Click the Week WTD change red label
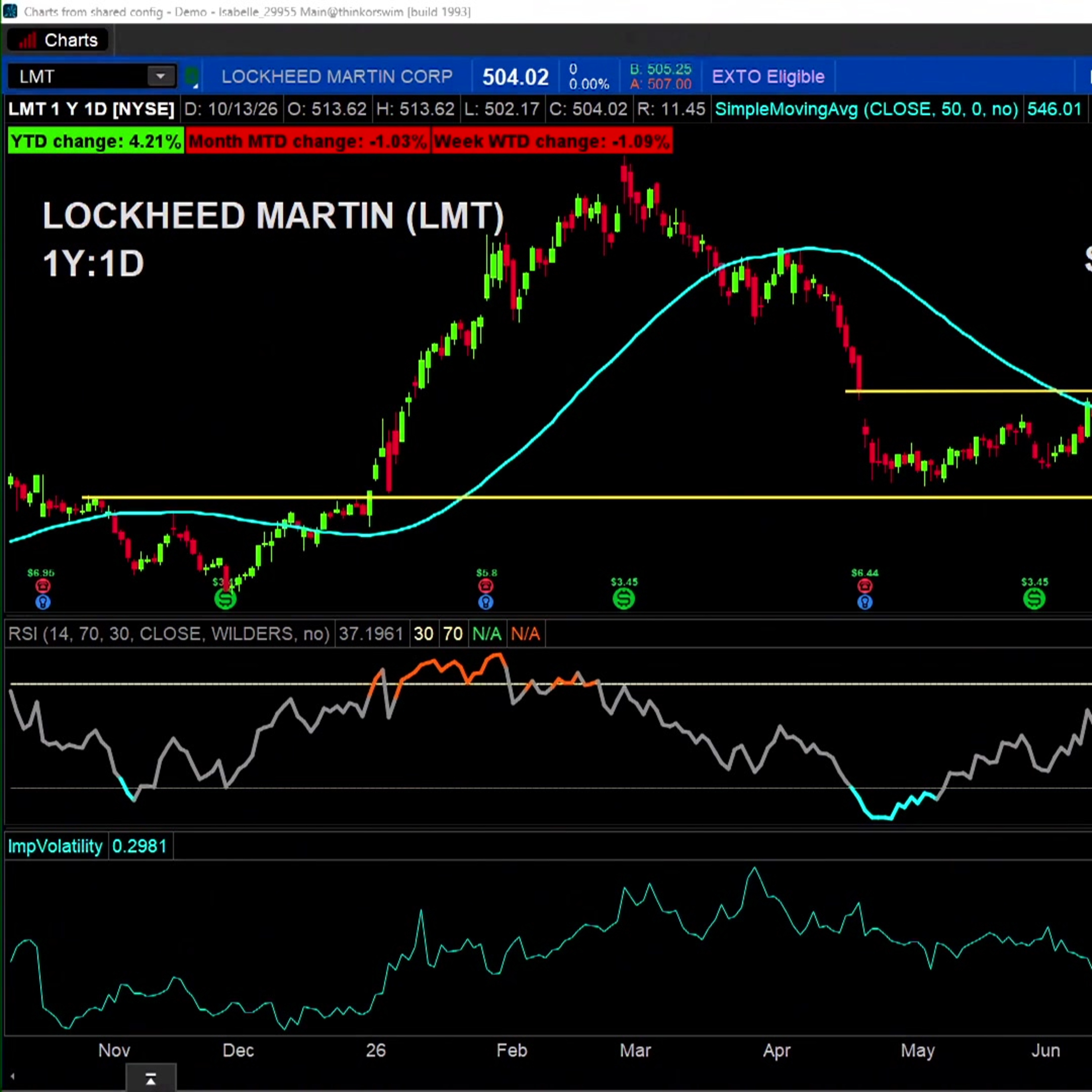Screen dimensions: 1092x1092 point(552,141)
